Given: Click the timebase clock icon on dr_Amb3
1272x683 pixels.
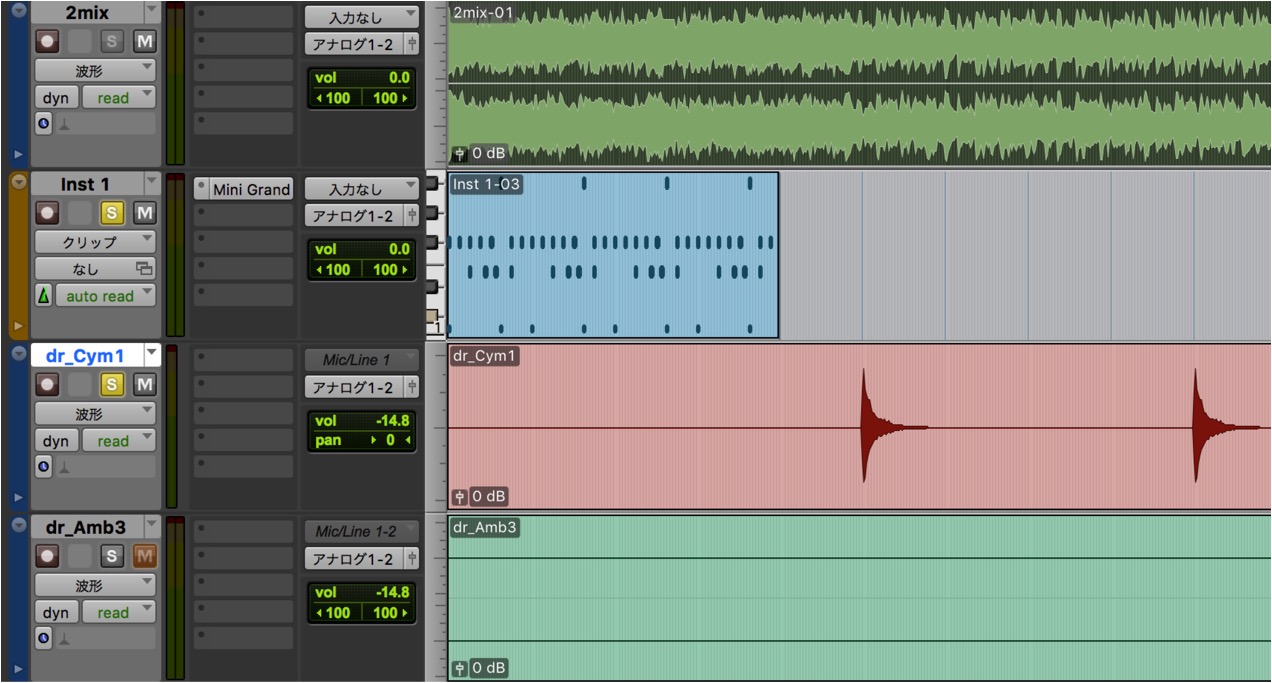Looking at the screenshot, I should coord(43,638).
